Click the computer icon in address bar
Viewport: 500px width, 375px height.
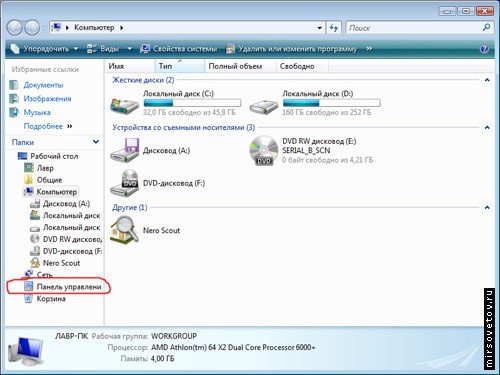[x=57, y=27]
